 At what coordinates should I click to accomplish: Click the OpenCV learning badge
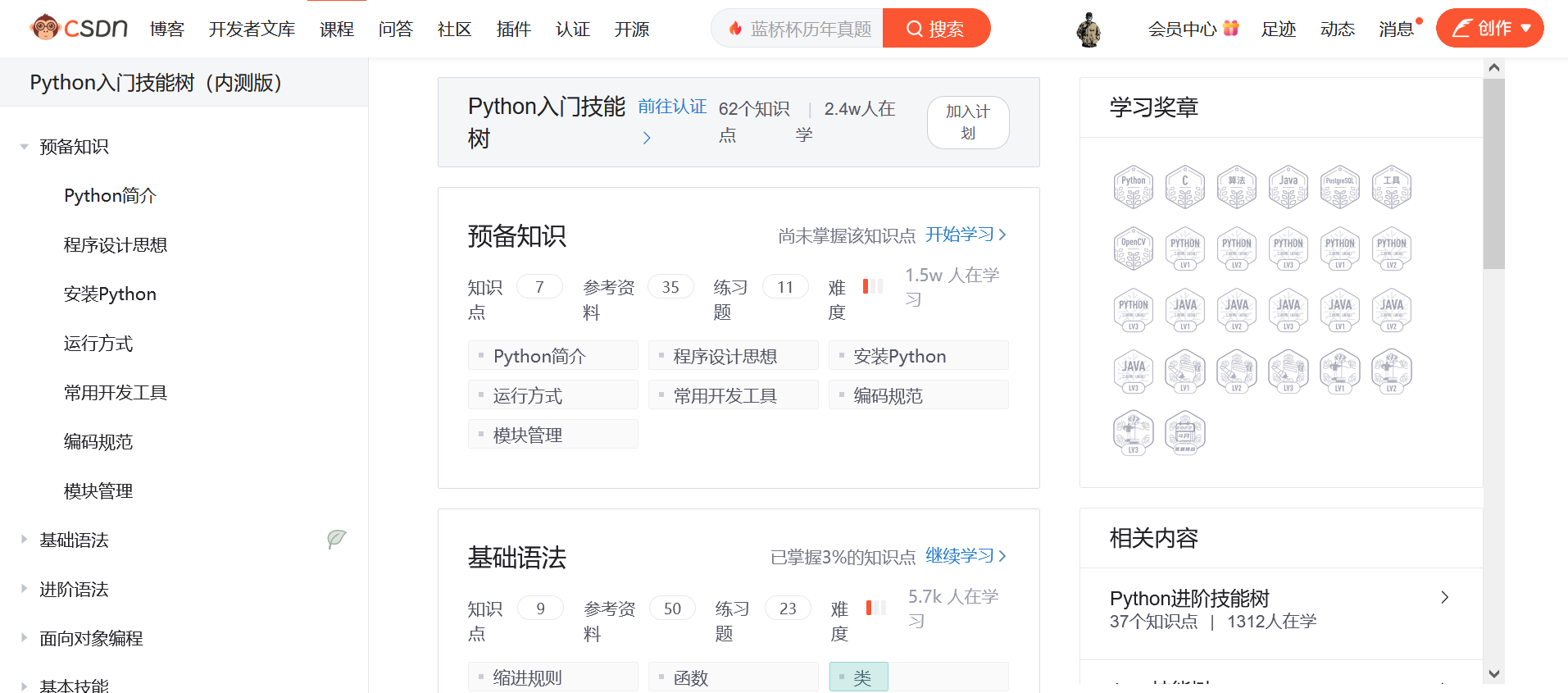click(1134, 248)
